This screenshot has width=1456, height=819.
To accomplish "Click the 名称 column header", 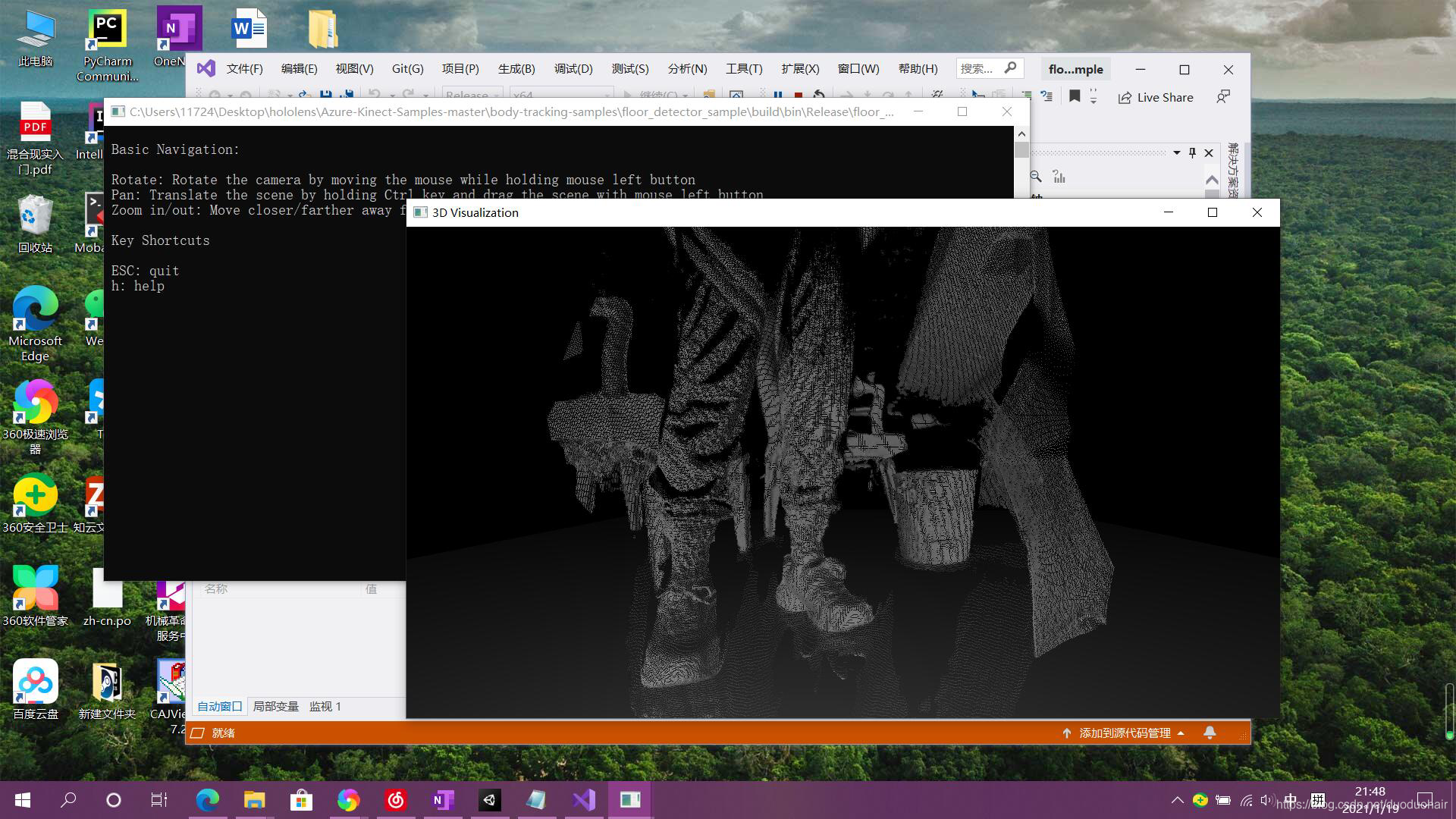I will (215, 588).
